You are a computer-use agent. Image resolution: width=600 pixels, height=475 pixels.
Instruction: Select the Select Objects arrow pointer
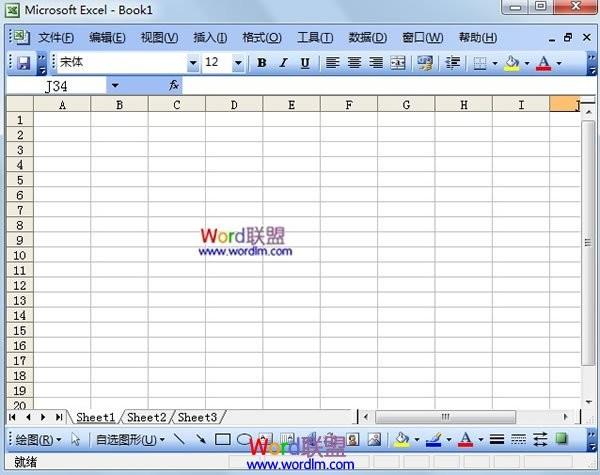tap(75, 440)
